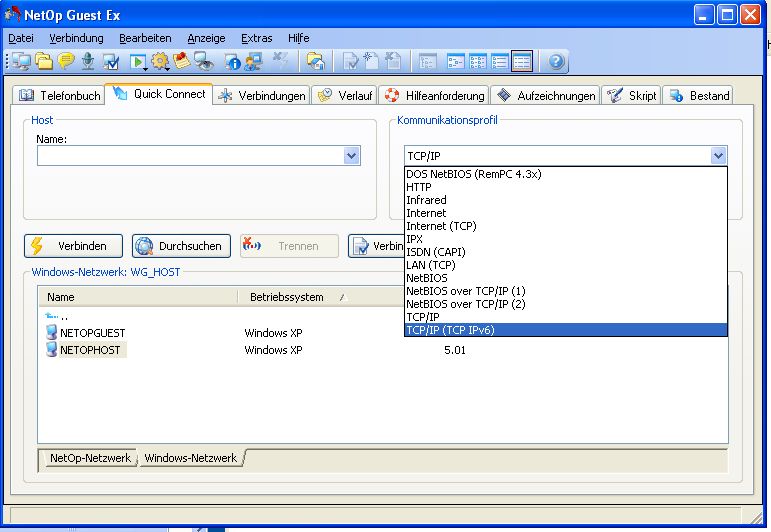The height and width of the screenshot is (532, 771).
Task: Collapse the Kommunikationsprofil dropdown arrow
Action: (718, 156)
